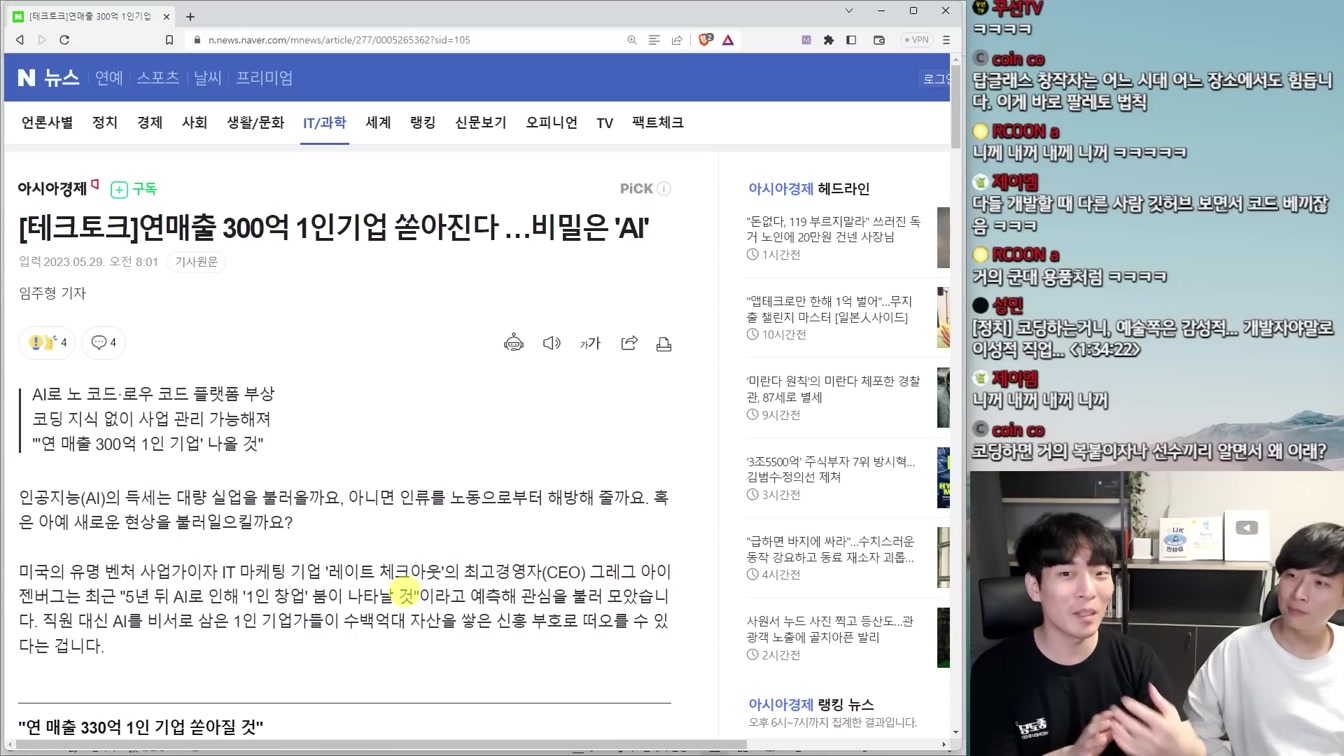Click the article share arrow icon
The height and width of the screenshot is (756, 1344).
pos(629,343)
